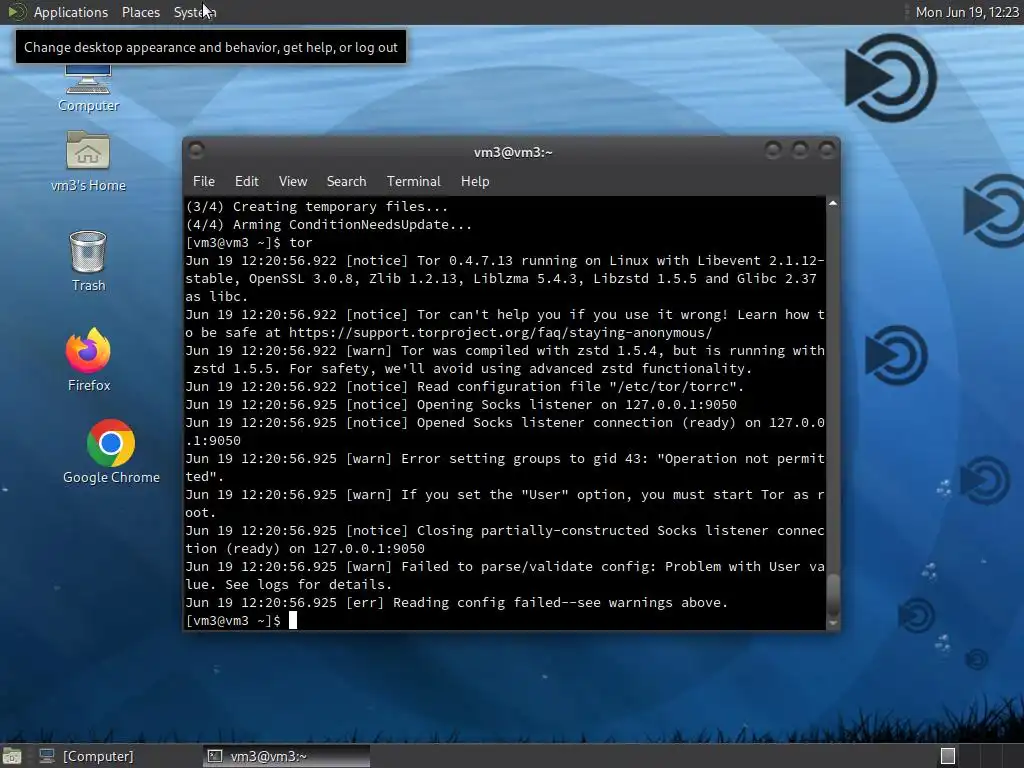Close the terminal window
The width and height of the screenshot is (1024, 768).
[x=827, y=151]
